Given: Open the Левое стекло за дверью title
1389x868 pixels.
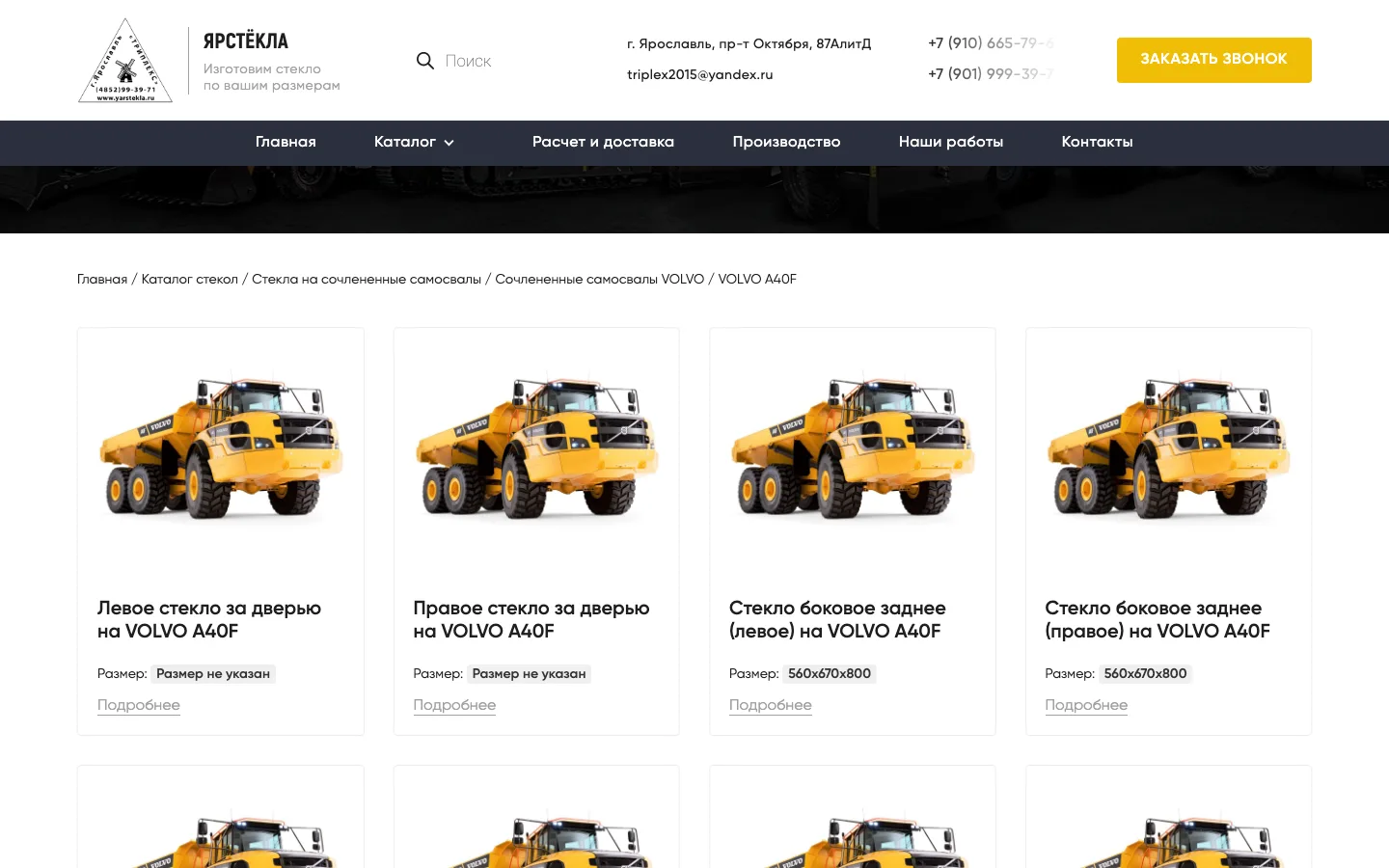Looking at the screenshot, I should coord(209,619).
